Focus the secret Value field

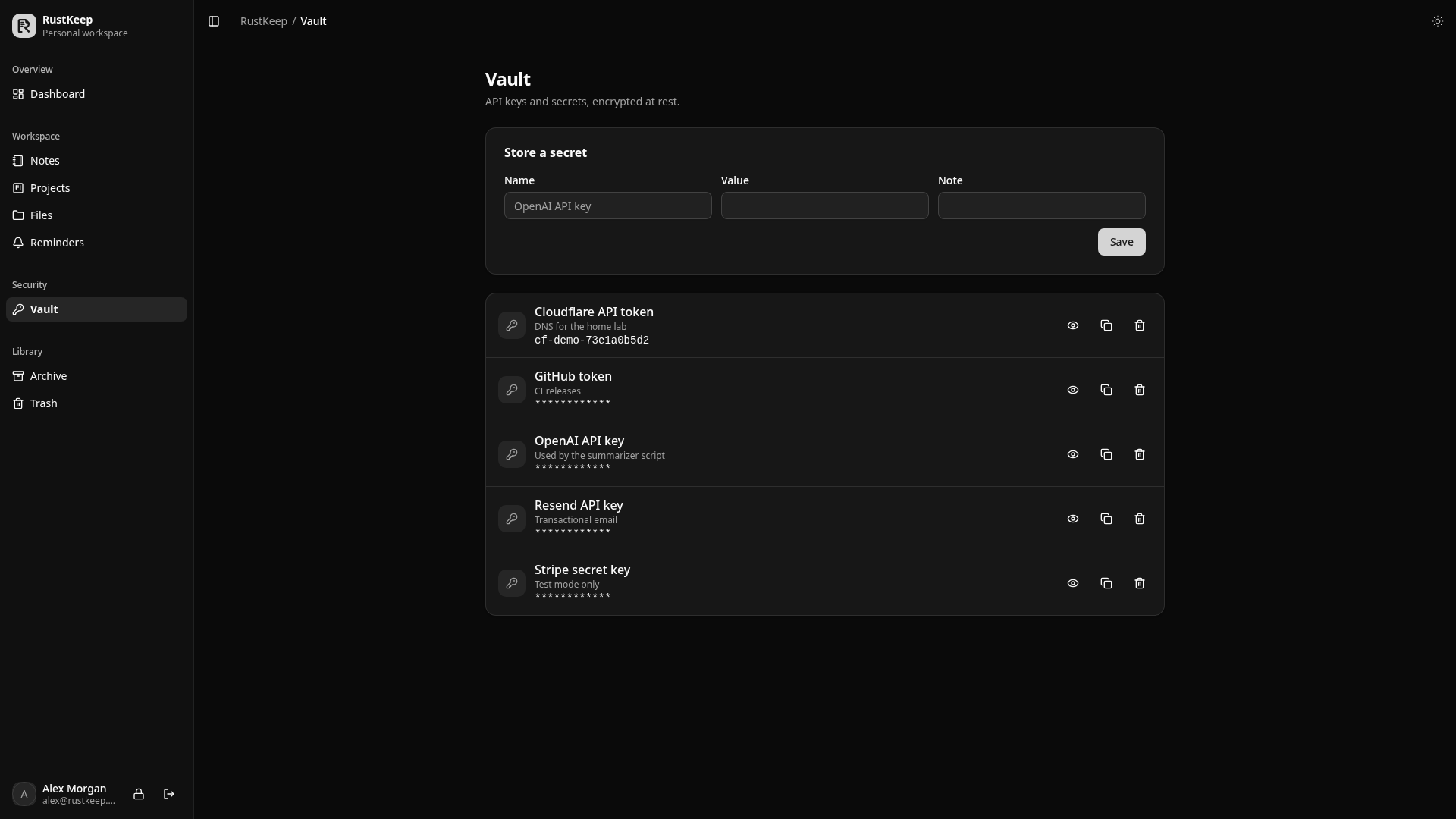click(825, 206)
